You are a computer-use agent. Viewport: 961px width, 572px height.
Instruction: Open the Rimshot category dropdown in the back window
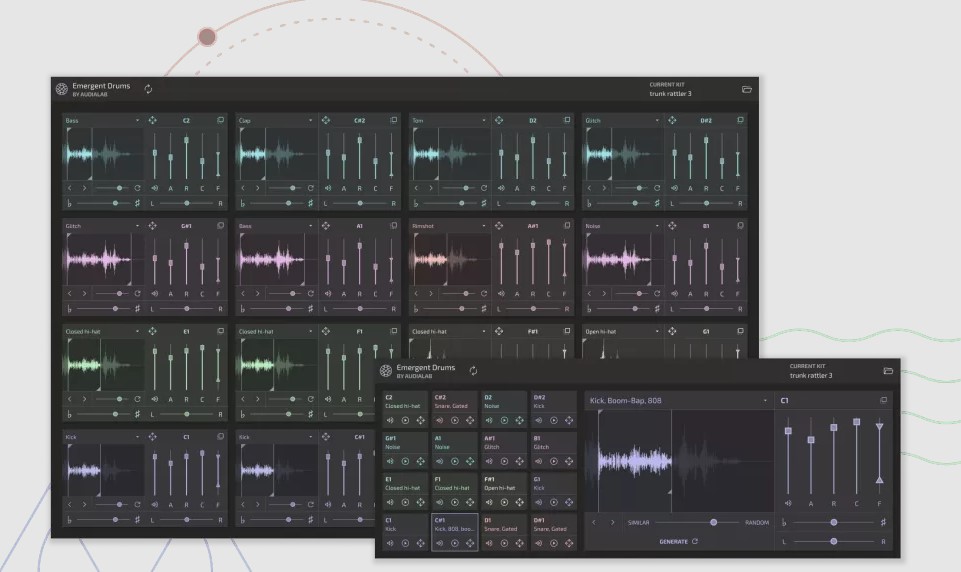click(449, 226)
